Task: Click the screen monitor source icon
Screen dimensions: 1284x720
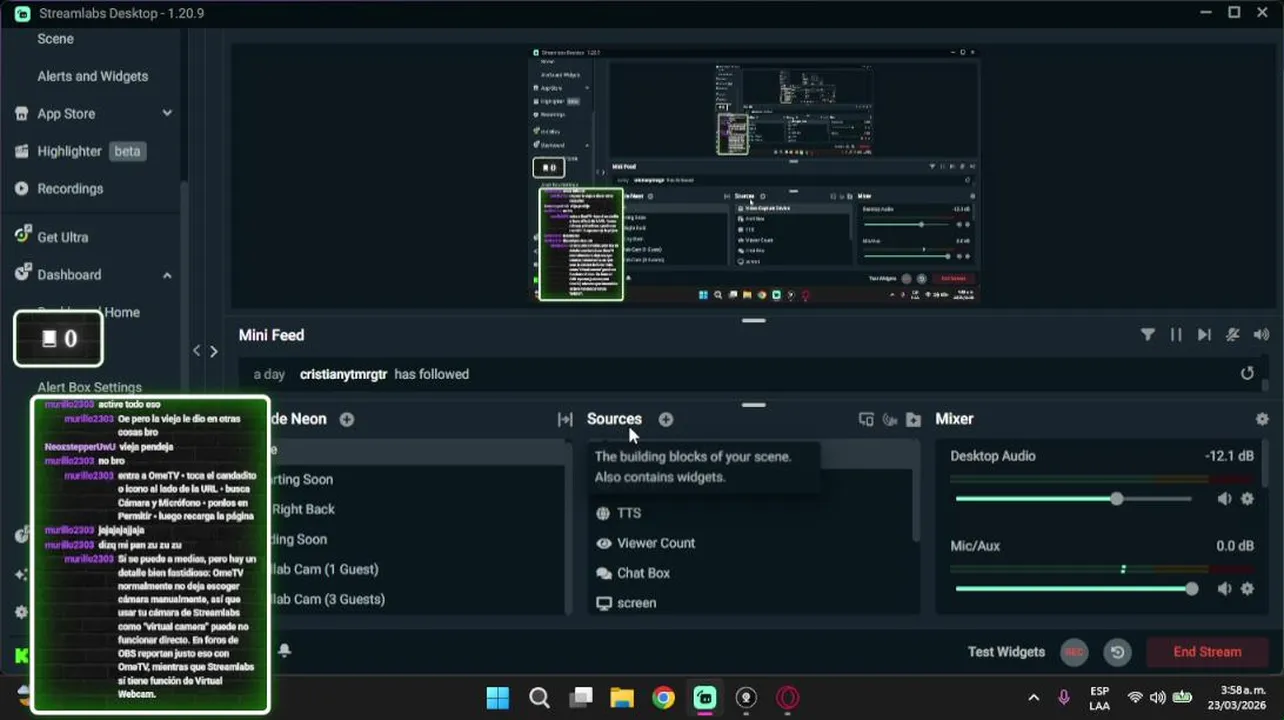Action: pyautogui.click(x=603, y=603)
